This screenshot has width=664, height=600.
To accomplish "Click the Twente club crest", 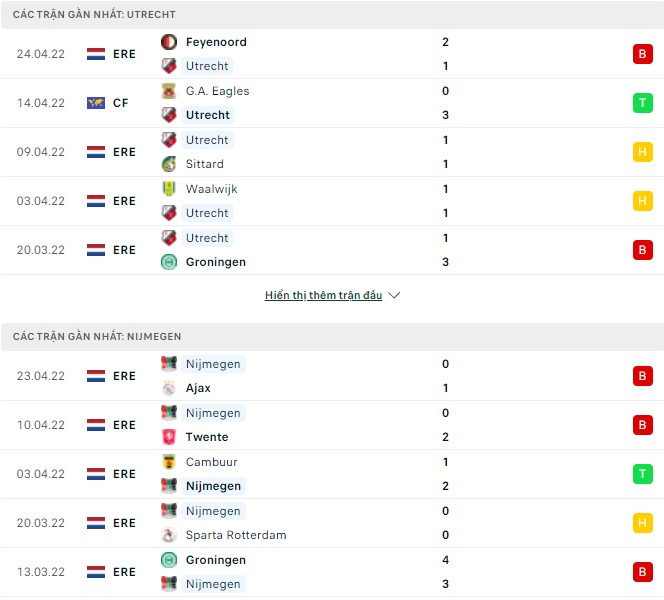I will [168, 437].
